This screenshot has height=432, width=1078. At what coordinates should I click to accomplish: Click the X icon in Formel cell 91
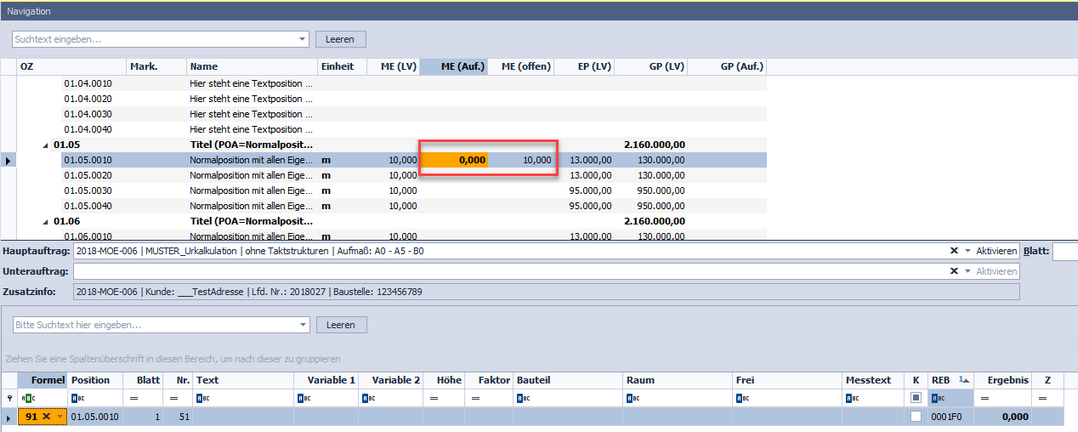pyautogui.click(x=46, y=416)
